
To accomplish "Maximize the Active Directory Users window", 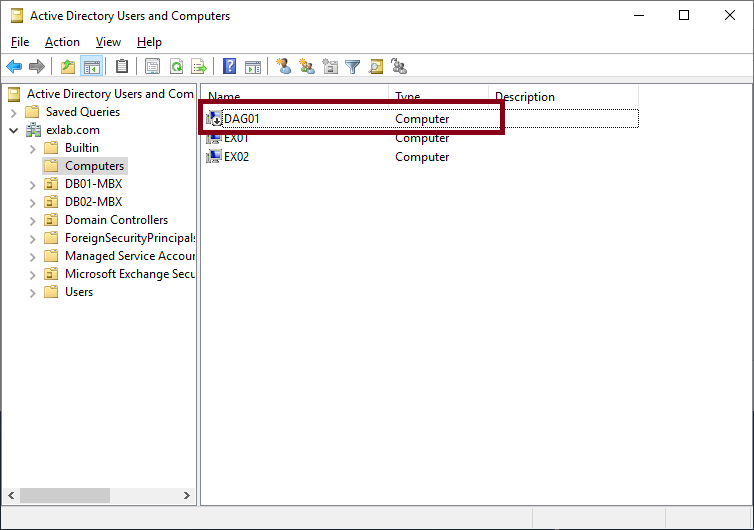I will (684, 15).
